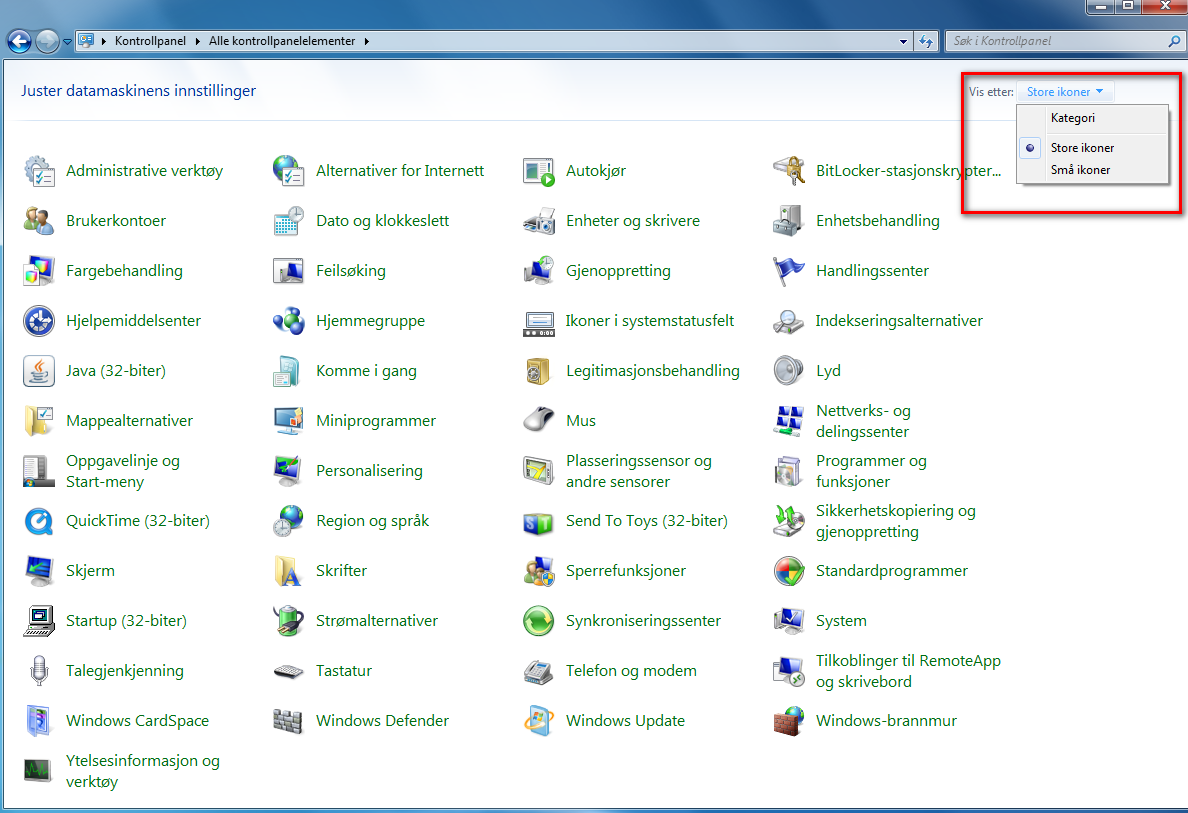The image size is (1188, 813).
Task: Click the Forward navigation arrow button
Action: click(47, 41)
